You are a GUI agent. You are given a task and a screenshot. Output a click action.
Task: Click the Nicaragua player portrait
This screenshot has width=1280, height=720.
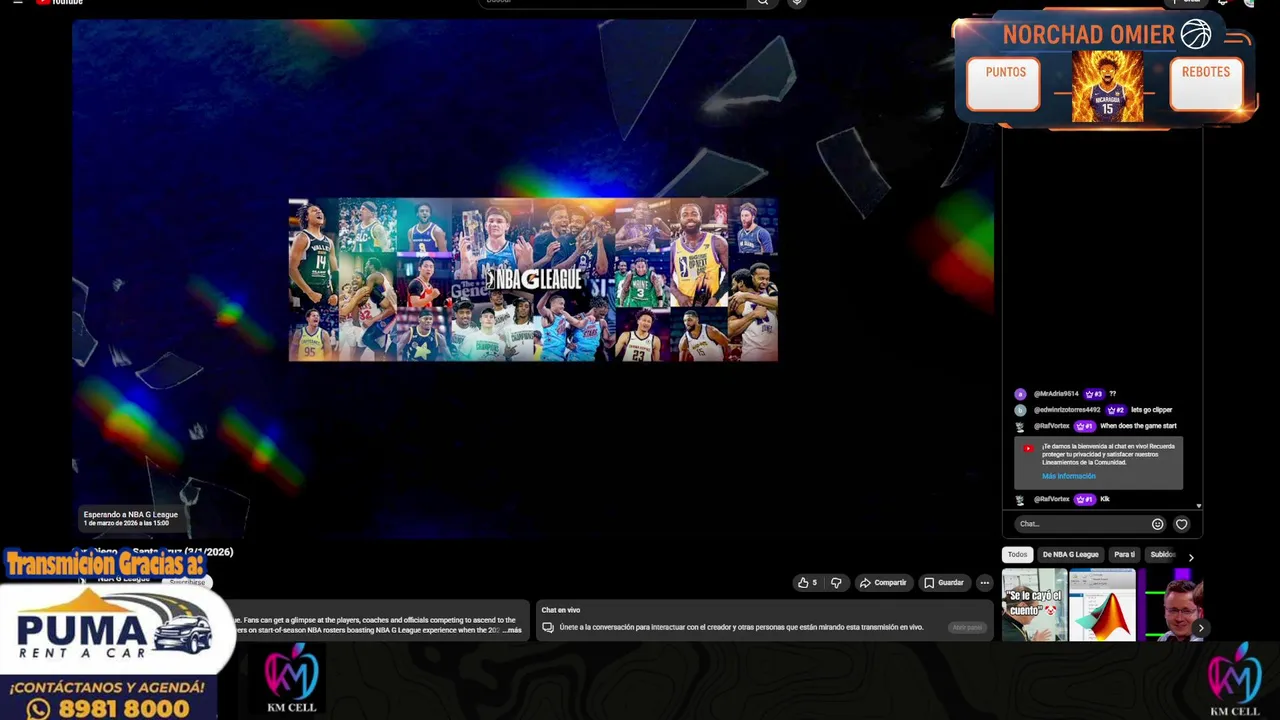coord(1107,87)
